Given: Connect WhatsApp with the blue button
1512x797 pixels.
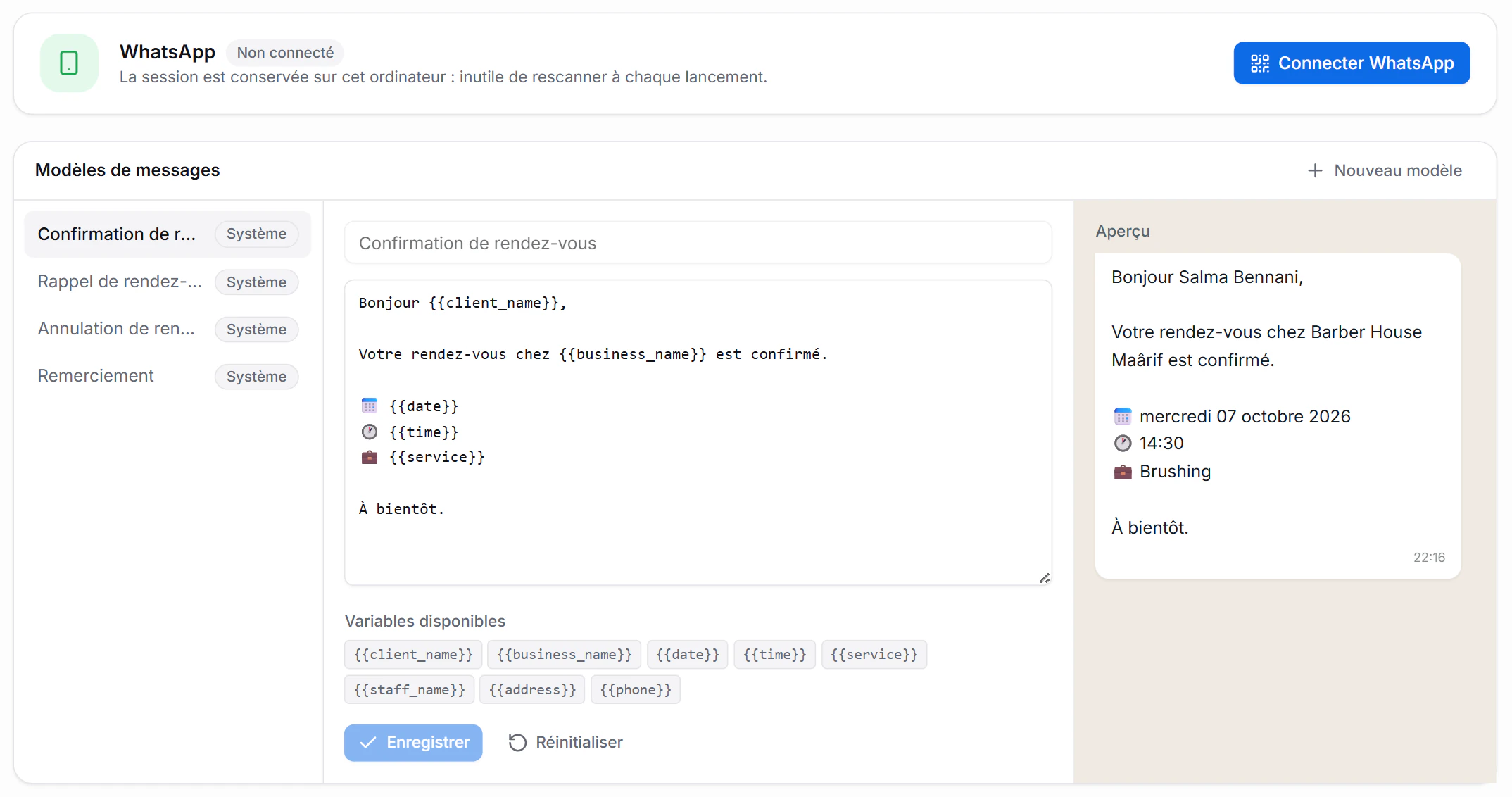Looking at the screenshot, I should [1352, 63].
